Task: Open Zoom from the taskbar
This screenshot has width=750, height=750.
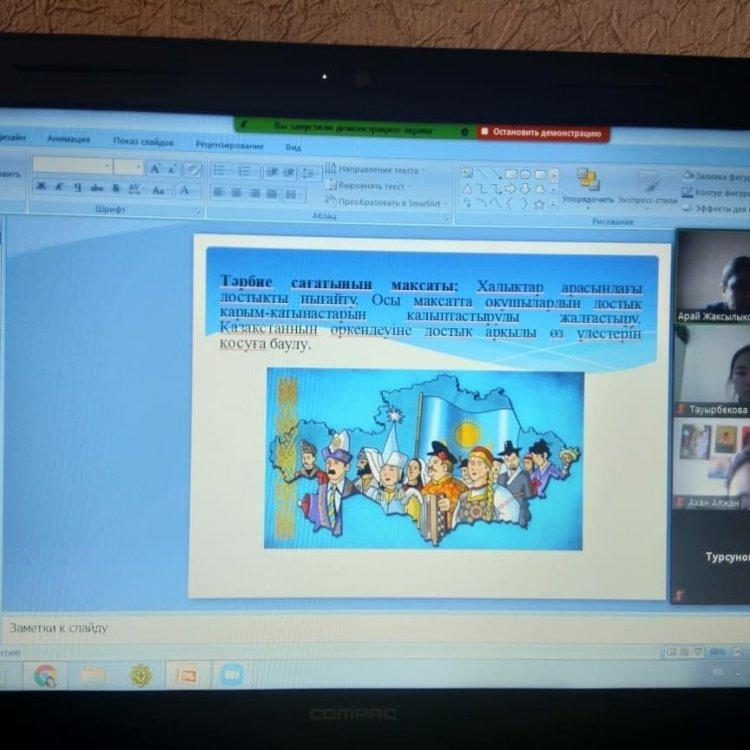Action: click(x=232, y=675)
